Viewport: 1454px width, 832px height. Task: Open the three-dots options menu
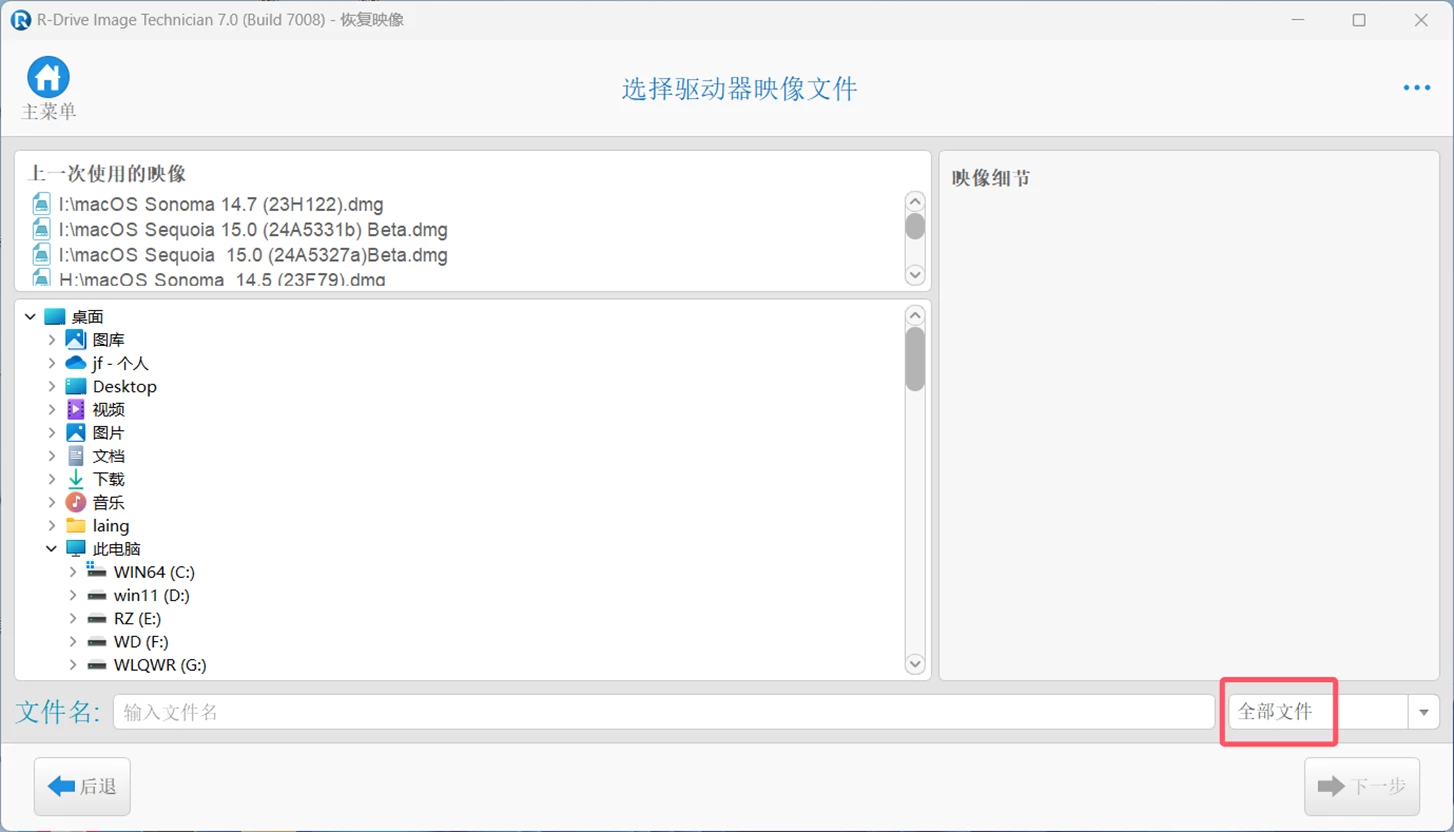coord(1416,88)
